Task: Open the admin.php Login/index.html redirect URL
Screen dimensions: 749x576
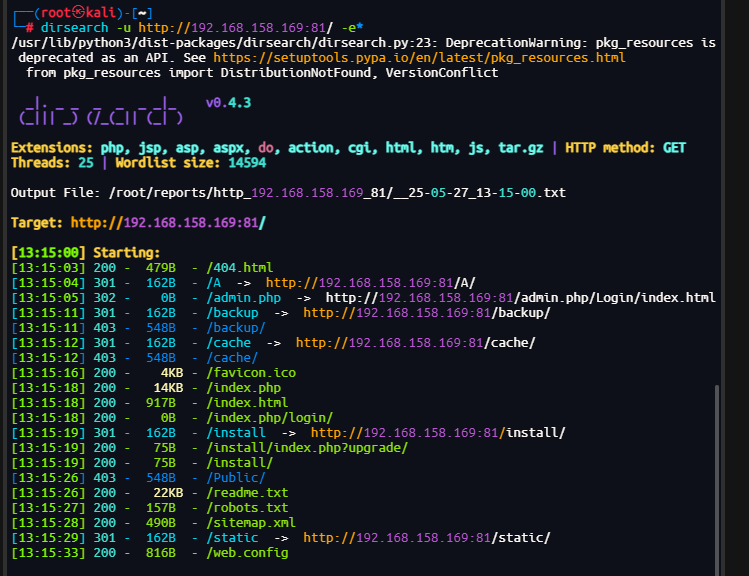Action: click(520, 297)
